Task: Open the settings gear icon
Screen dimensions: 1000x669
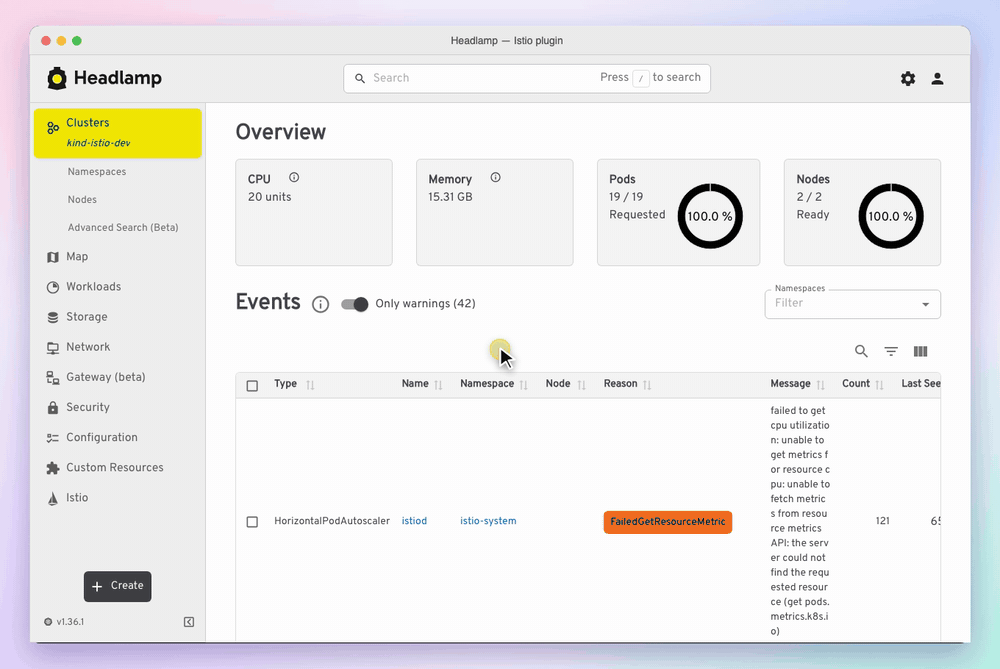Action: [x=908, y=78]
